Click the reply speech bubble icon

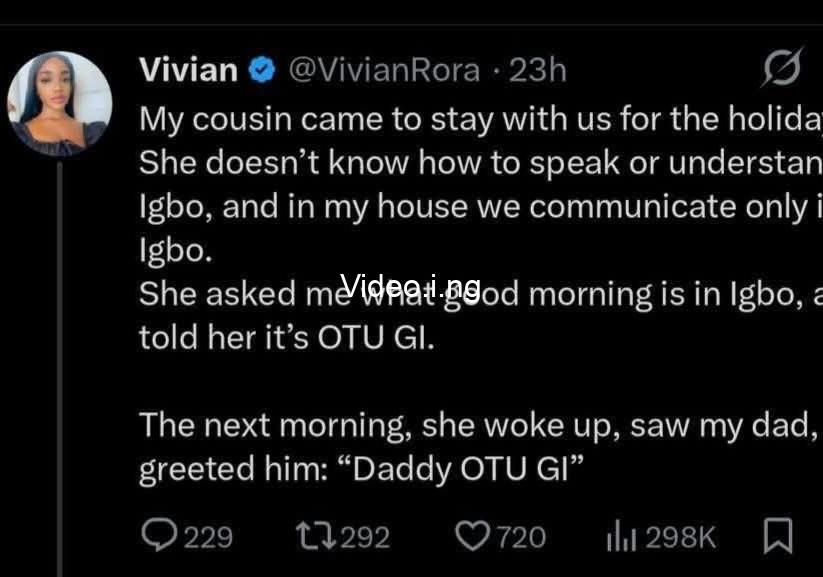(x=160, y=537)
